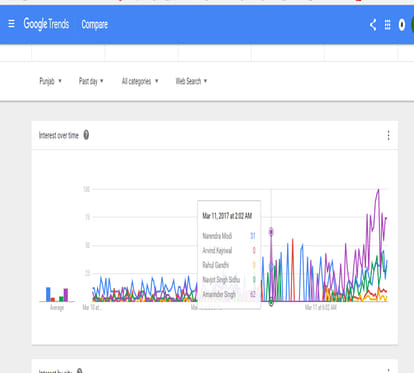Click the Mar 10 axis label
This screenshot has width=414, height=373.
(x=92, y=307)
